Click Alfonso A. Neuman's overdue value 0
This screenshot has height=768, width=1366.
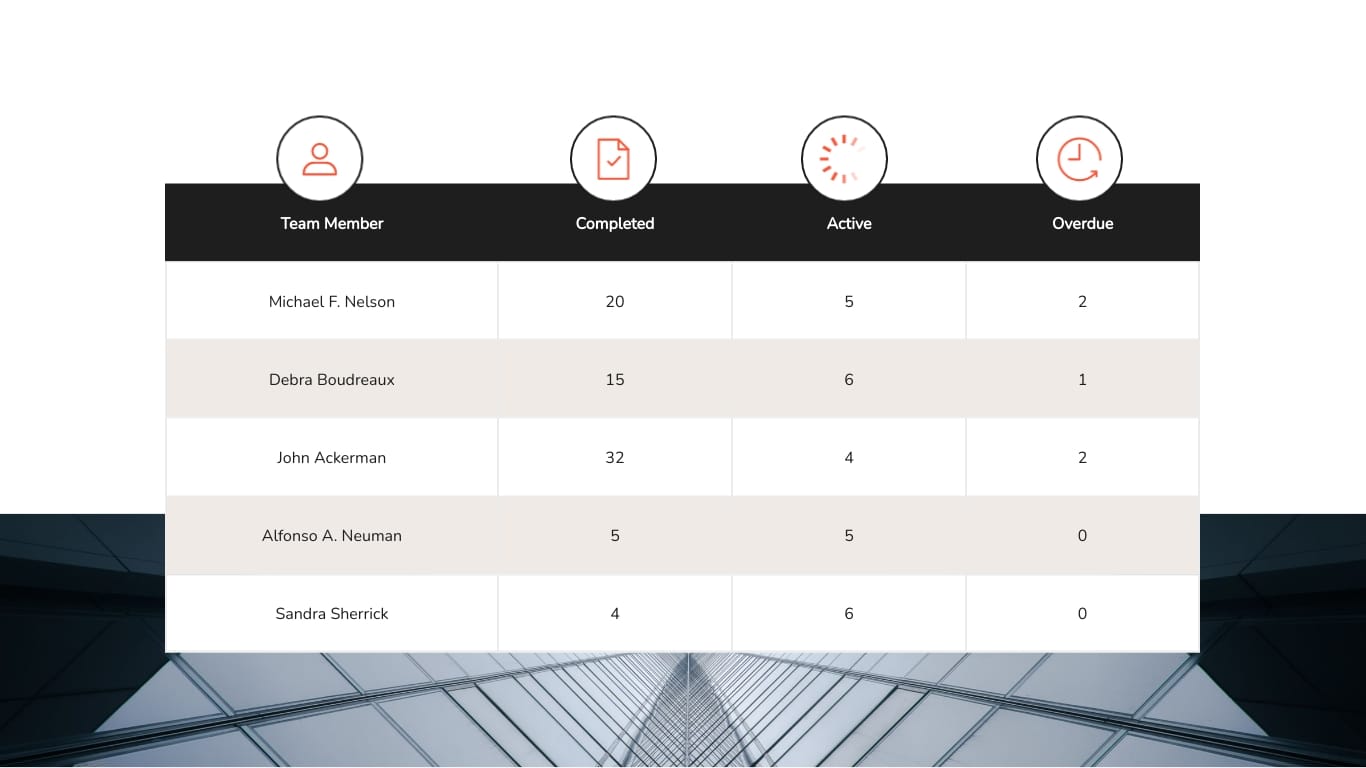tap(1082, 535)
